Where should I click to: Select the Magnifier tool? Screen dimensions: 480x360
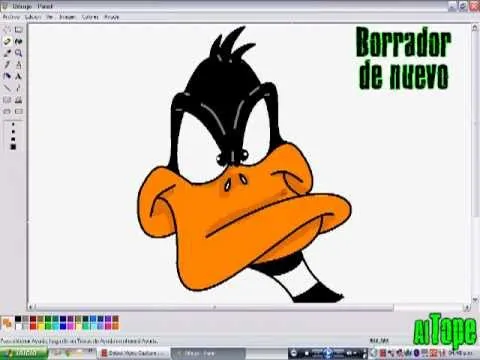19,53
